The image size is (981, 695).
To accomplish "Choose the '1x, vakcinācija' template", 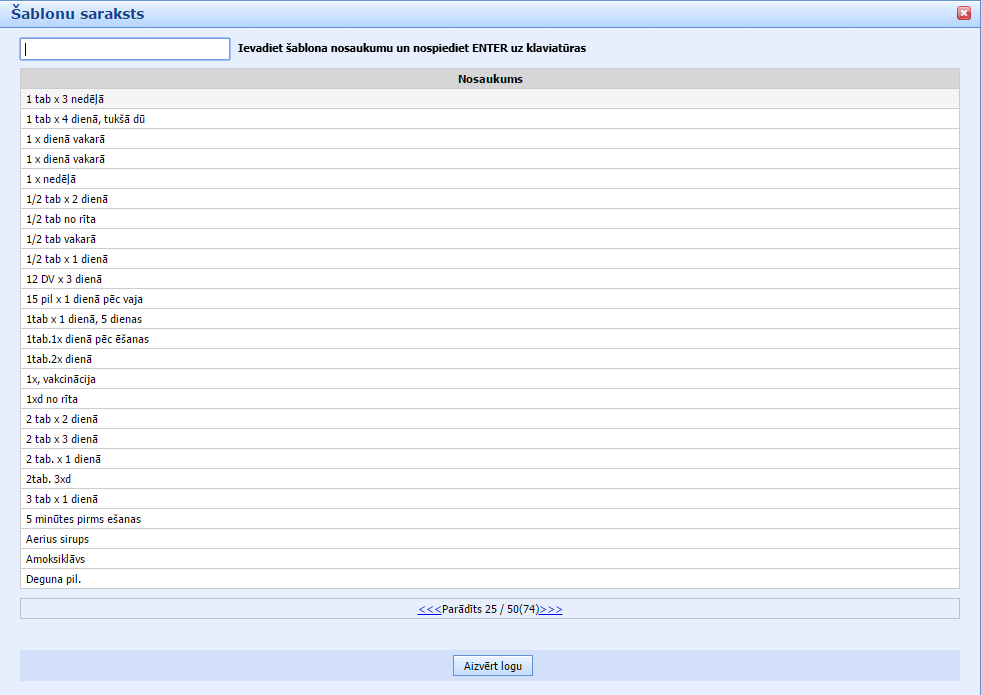I will pos(61,379).
